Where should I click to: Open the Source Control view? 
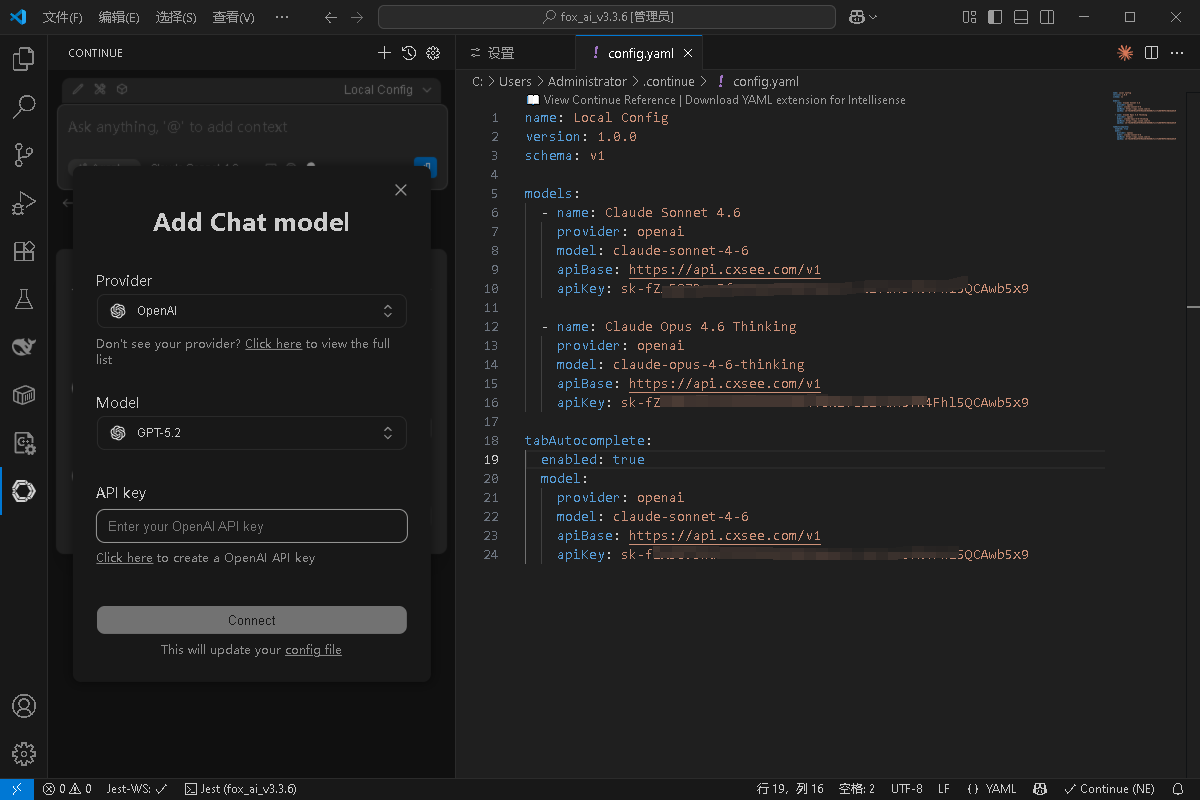point(23,155)
